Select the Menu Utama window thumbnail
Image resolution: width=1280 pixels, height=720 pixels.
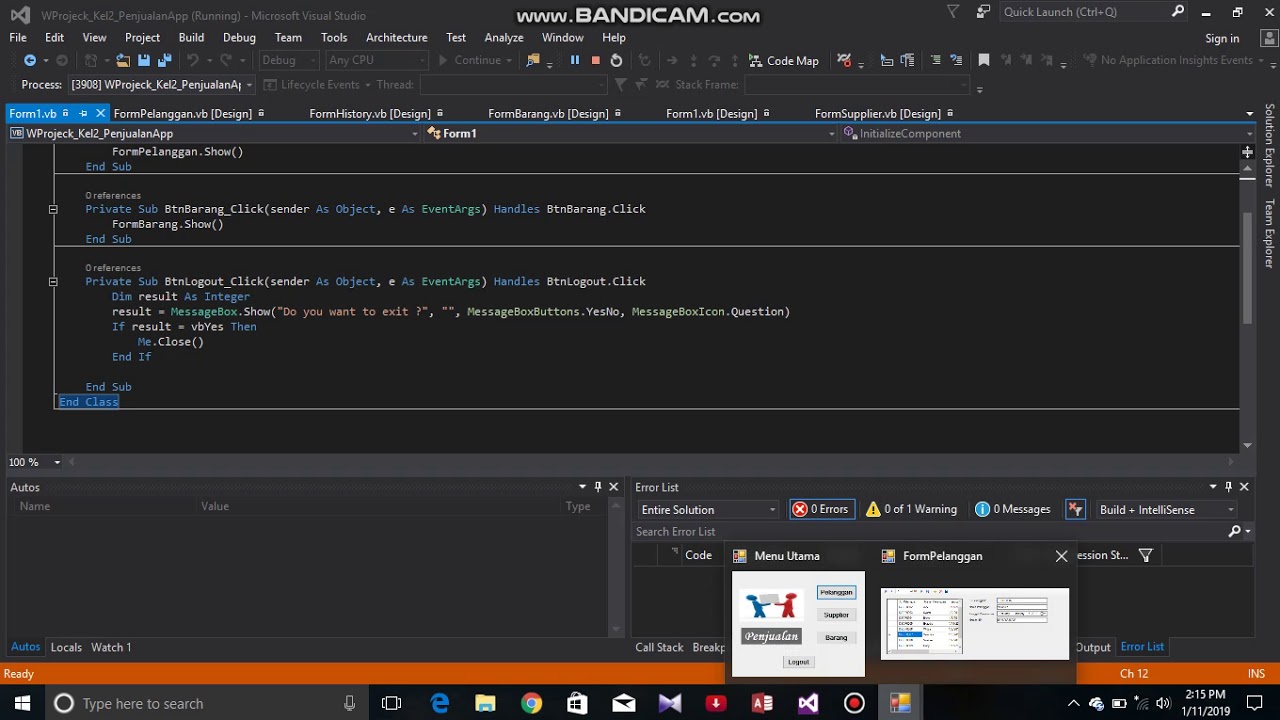click(798, 625)
